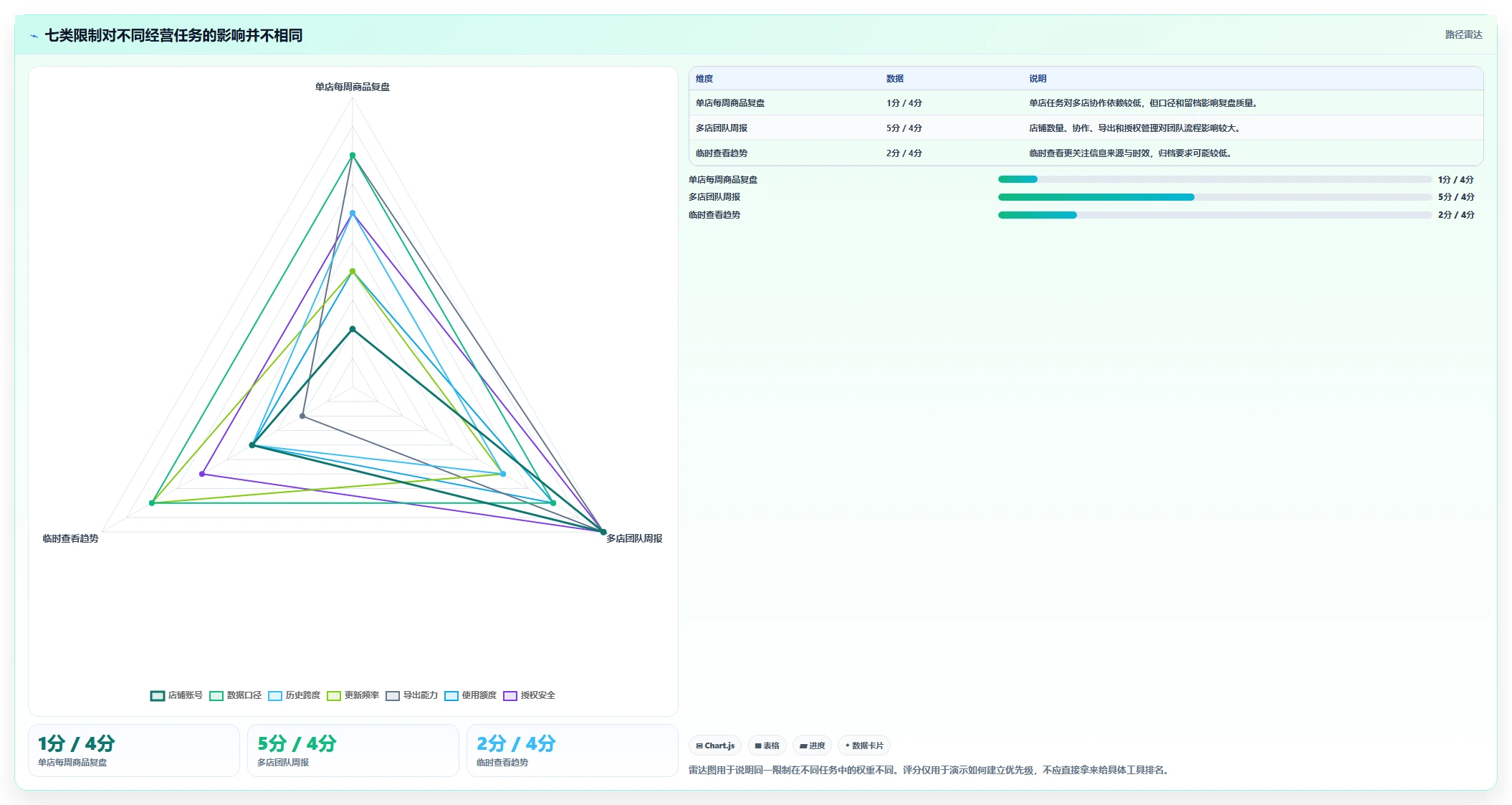Click 临时查看趋势 label beside progress bar

coord(714,215)
